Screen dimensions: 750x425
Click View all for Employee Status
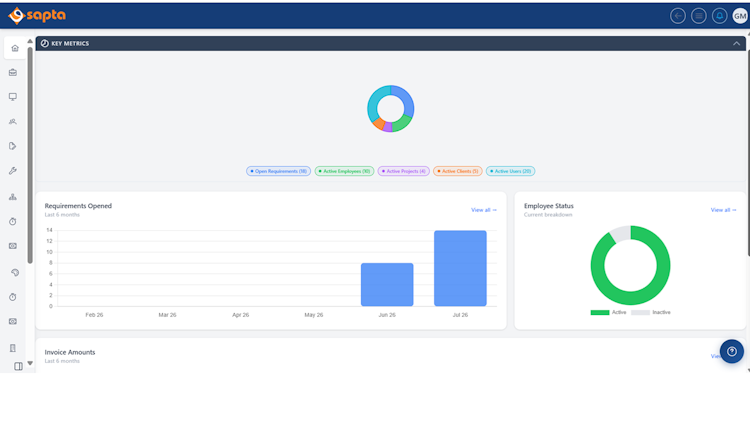click(x=723, y=210)
